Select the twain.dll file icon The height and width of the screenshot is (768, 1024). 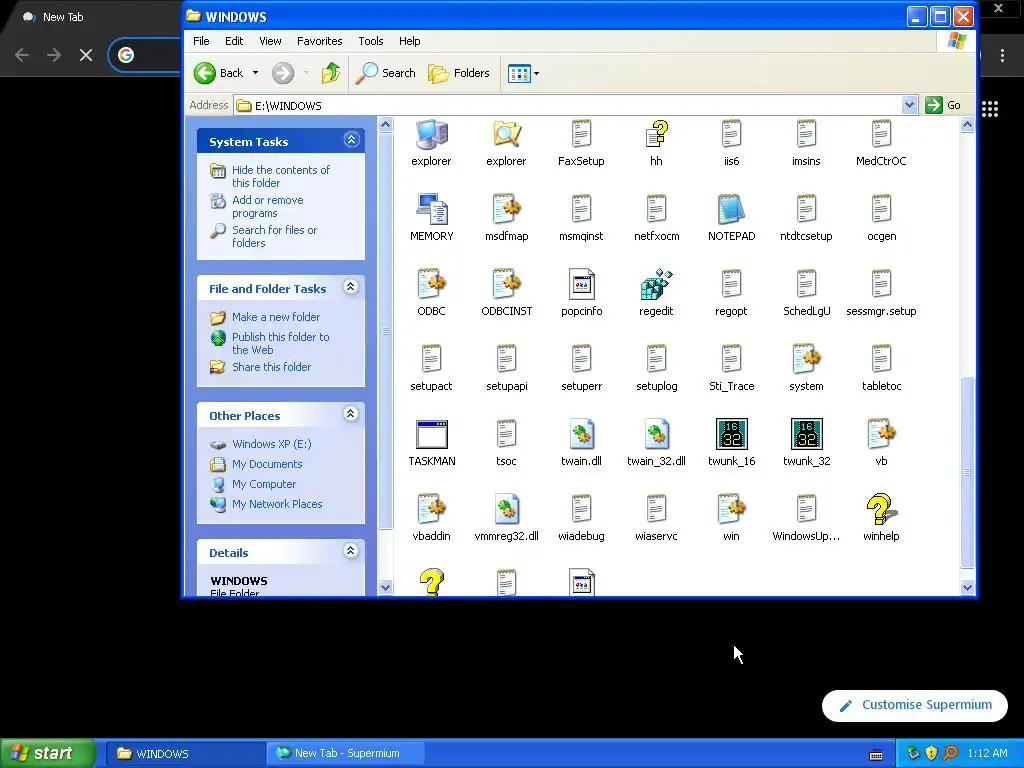coord(581,434)
